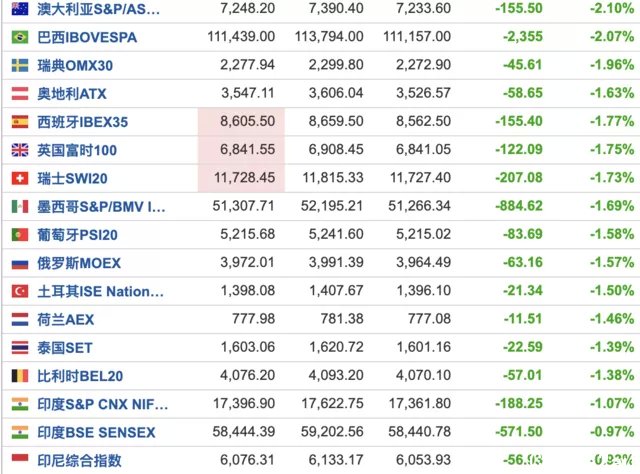640x474 pixels.
Task: Click the Australia flag icon
Action: click(20, 9)
